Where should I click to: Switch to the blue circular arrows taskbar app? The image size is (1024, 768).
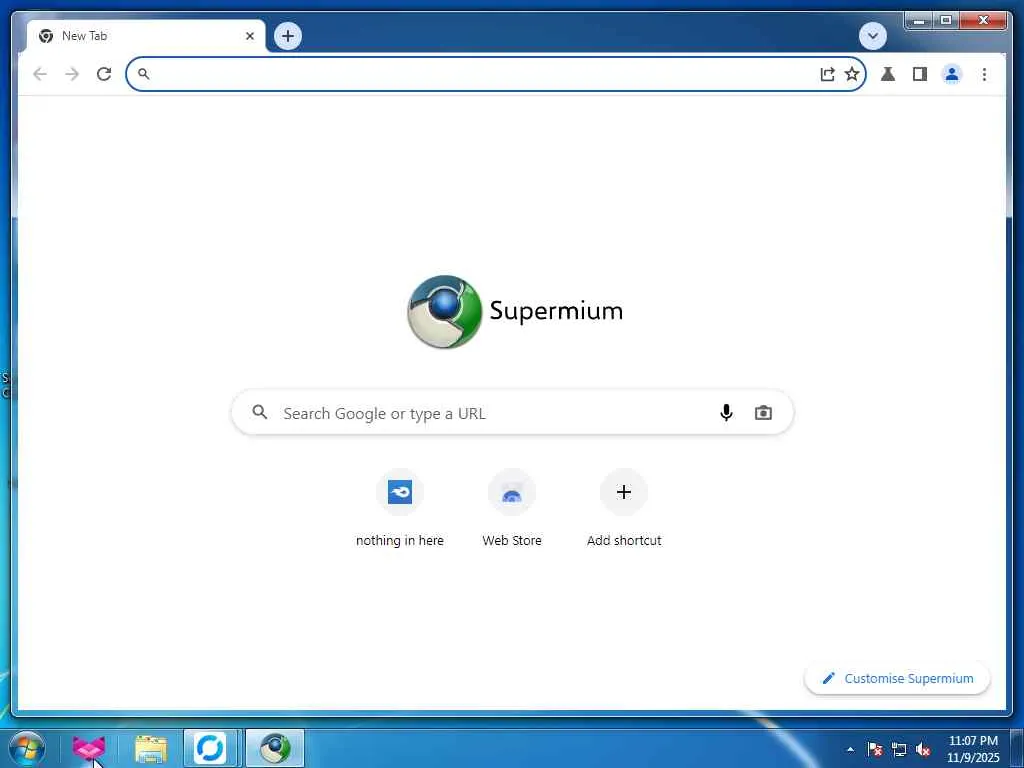pyautogui.click(x=210, y=748)
